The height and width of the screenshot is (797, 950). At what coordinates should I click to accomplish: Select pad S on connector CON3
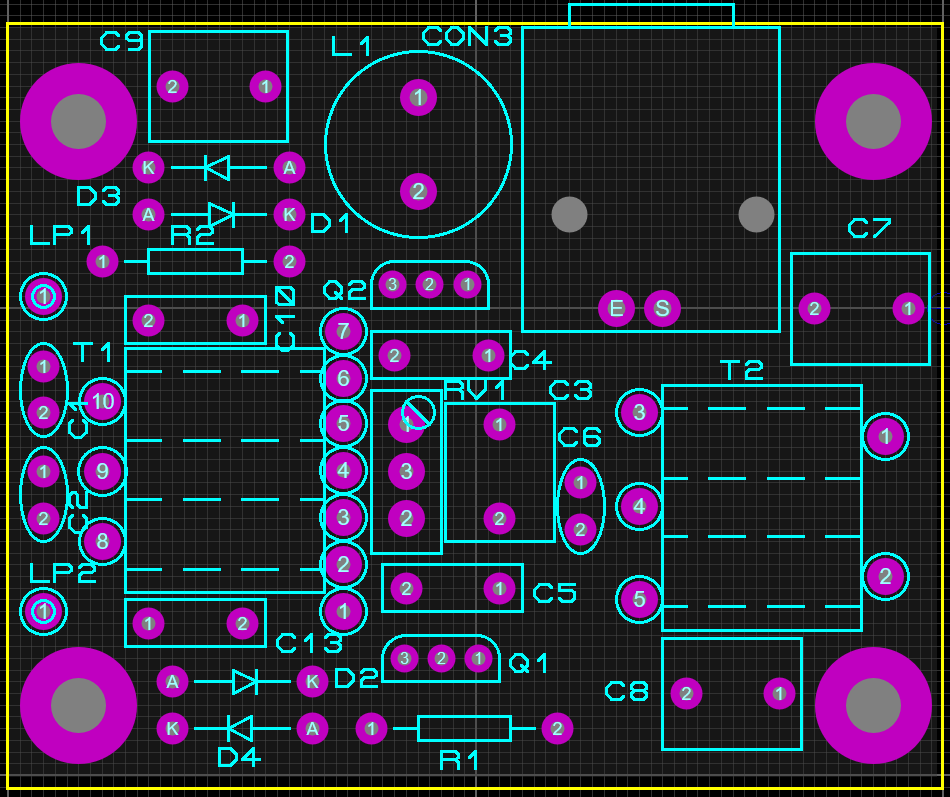[x=662, y=309]
